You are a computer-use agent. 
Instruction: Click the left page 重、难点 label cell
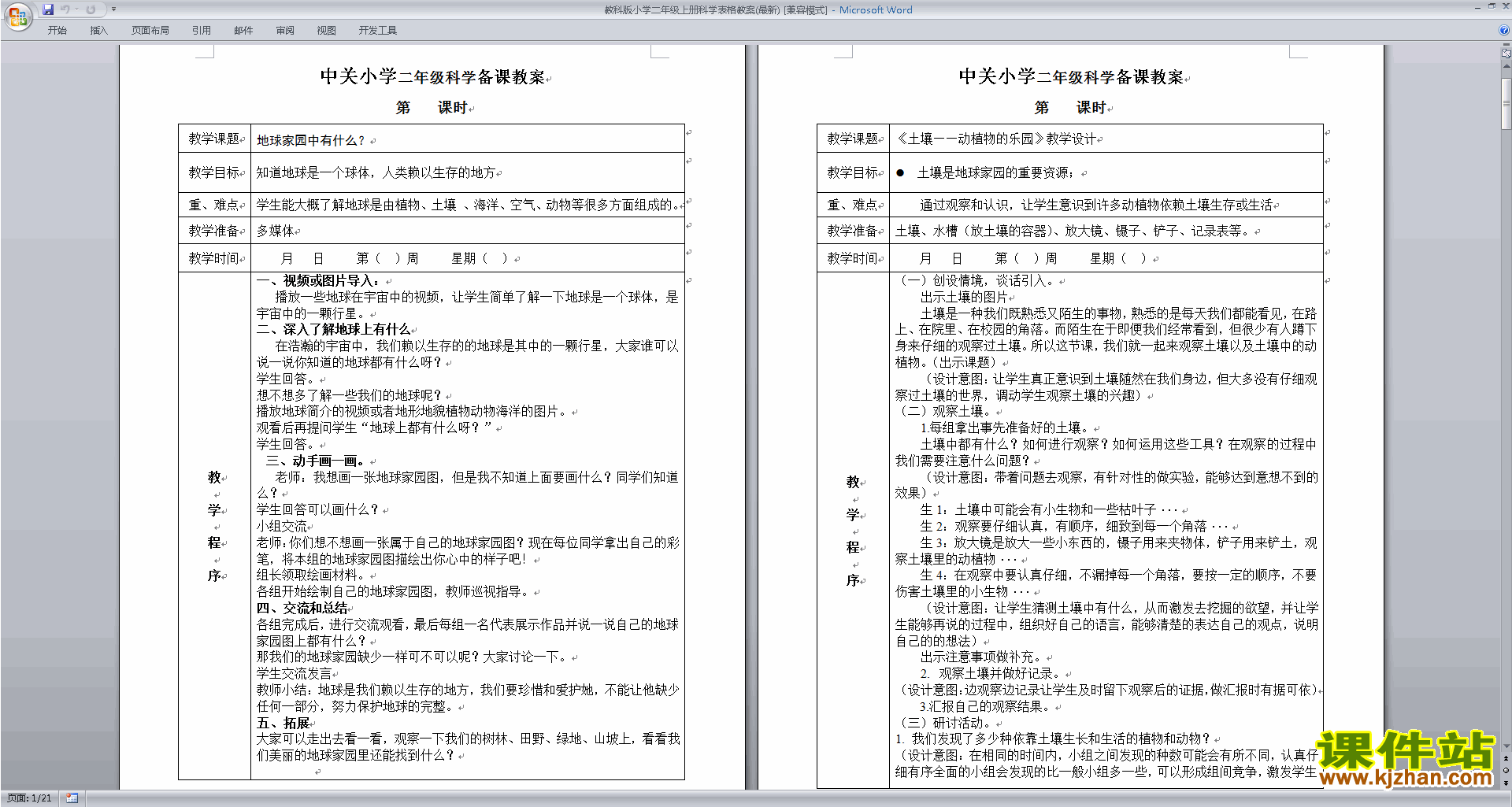click(213, 205)
